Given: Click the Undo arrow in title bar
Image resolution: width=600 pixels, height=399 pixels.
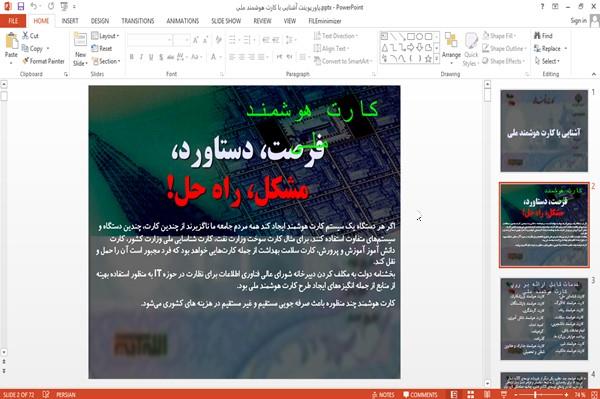Looking at the screenshot, I should (34, 7).
